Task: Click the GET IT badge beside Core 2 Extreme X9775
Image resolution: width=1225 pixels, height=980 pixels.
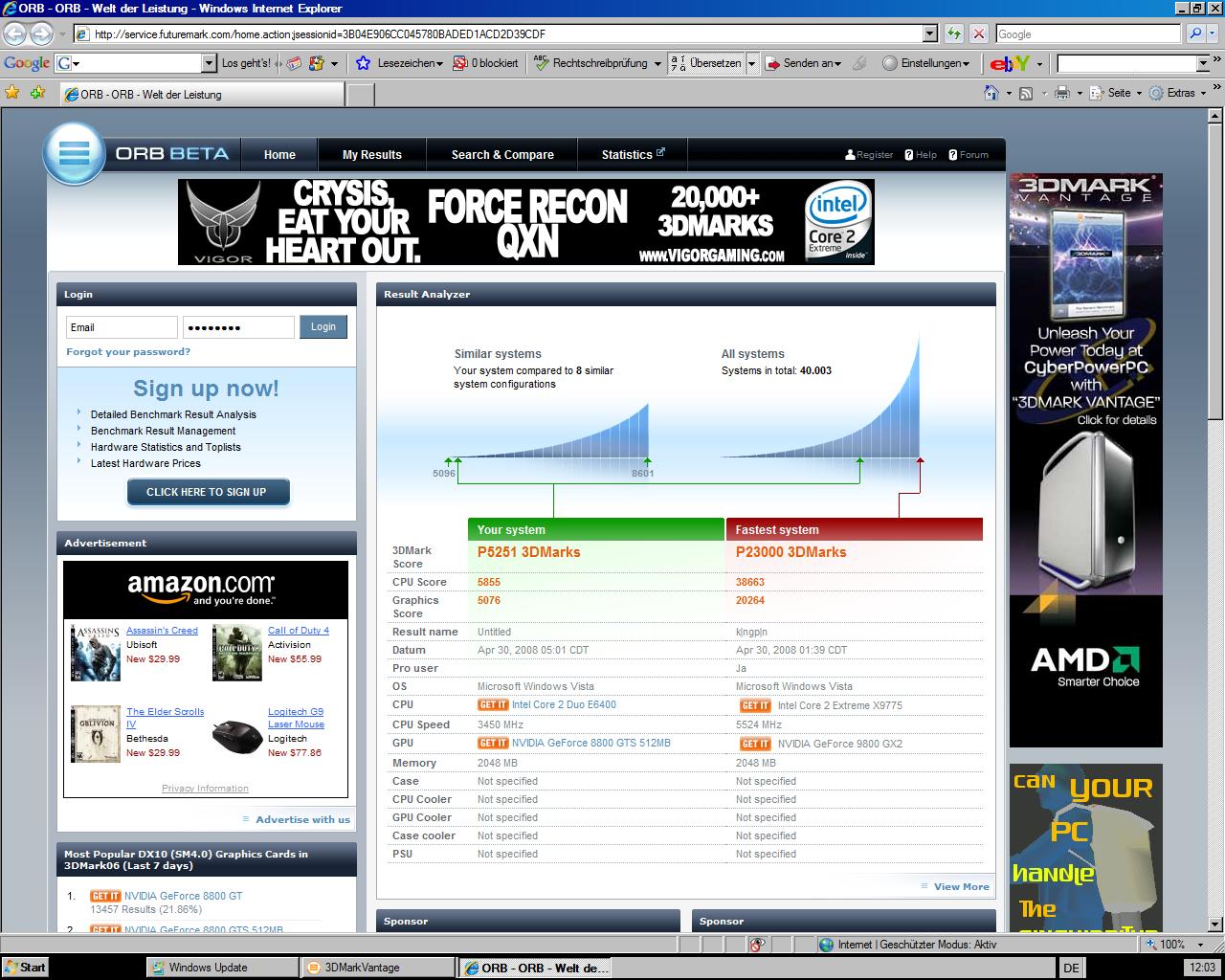Action: tap(755, 705)
